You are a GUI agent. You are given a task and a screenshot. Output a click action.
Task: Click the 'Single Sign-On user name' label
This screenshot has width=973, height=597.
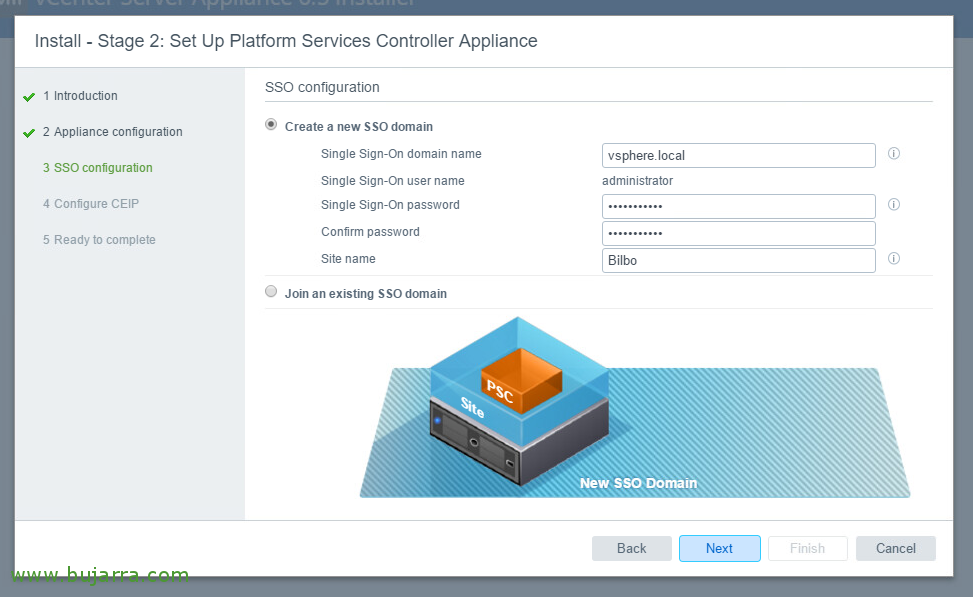click(x=393, y=181)
